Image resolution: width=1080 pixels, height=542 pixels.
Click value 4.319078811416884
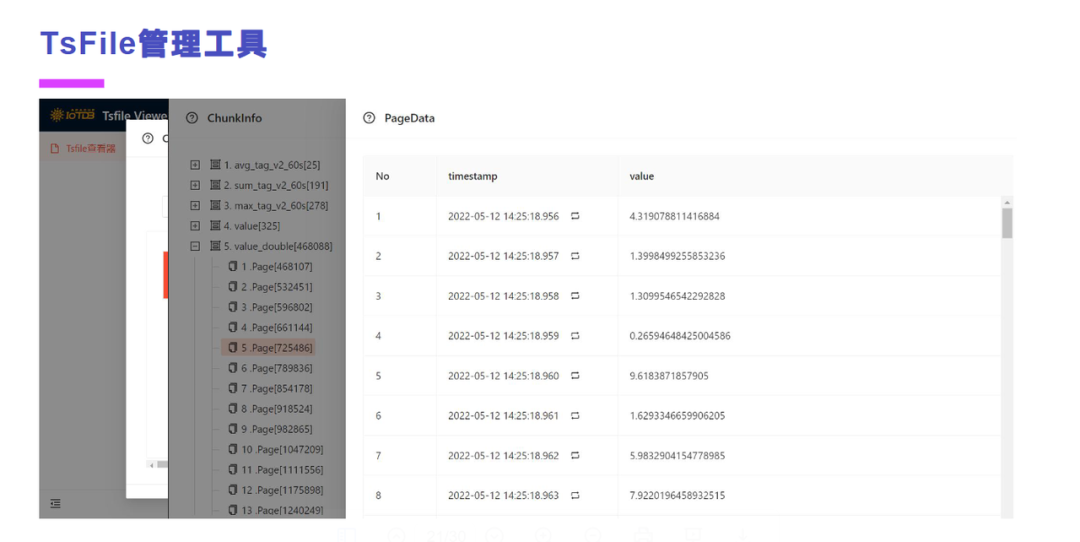tap(674, 216)
